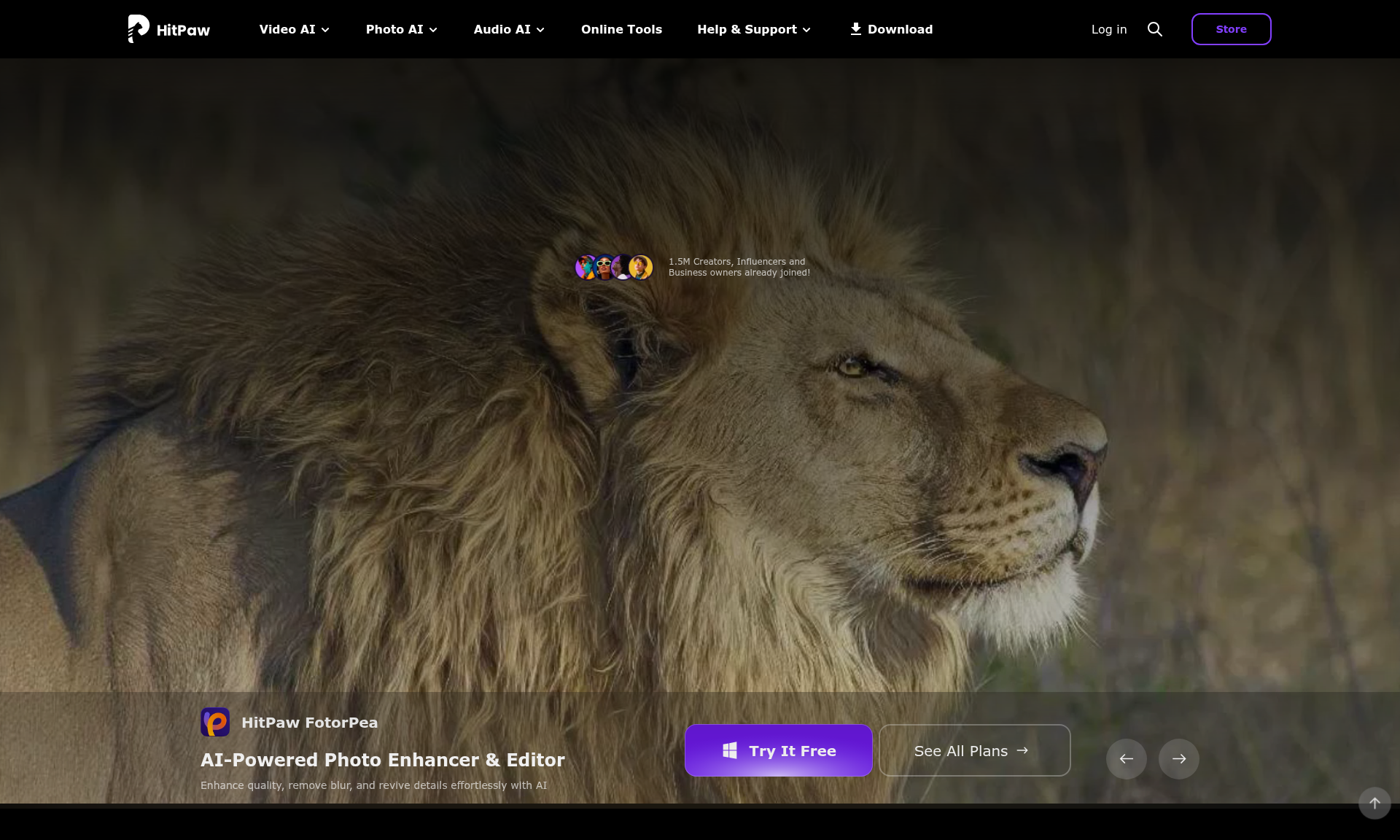Viewport: 1400px width, 840px height.
Task: Expand the Photo AI dropdown
Action: 401,29
